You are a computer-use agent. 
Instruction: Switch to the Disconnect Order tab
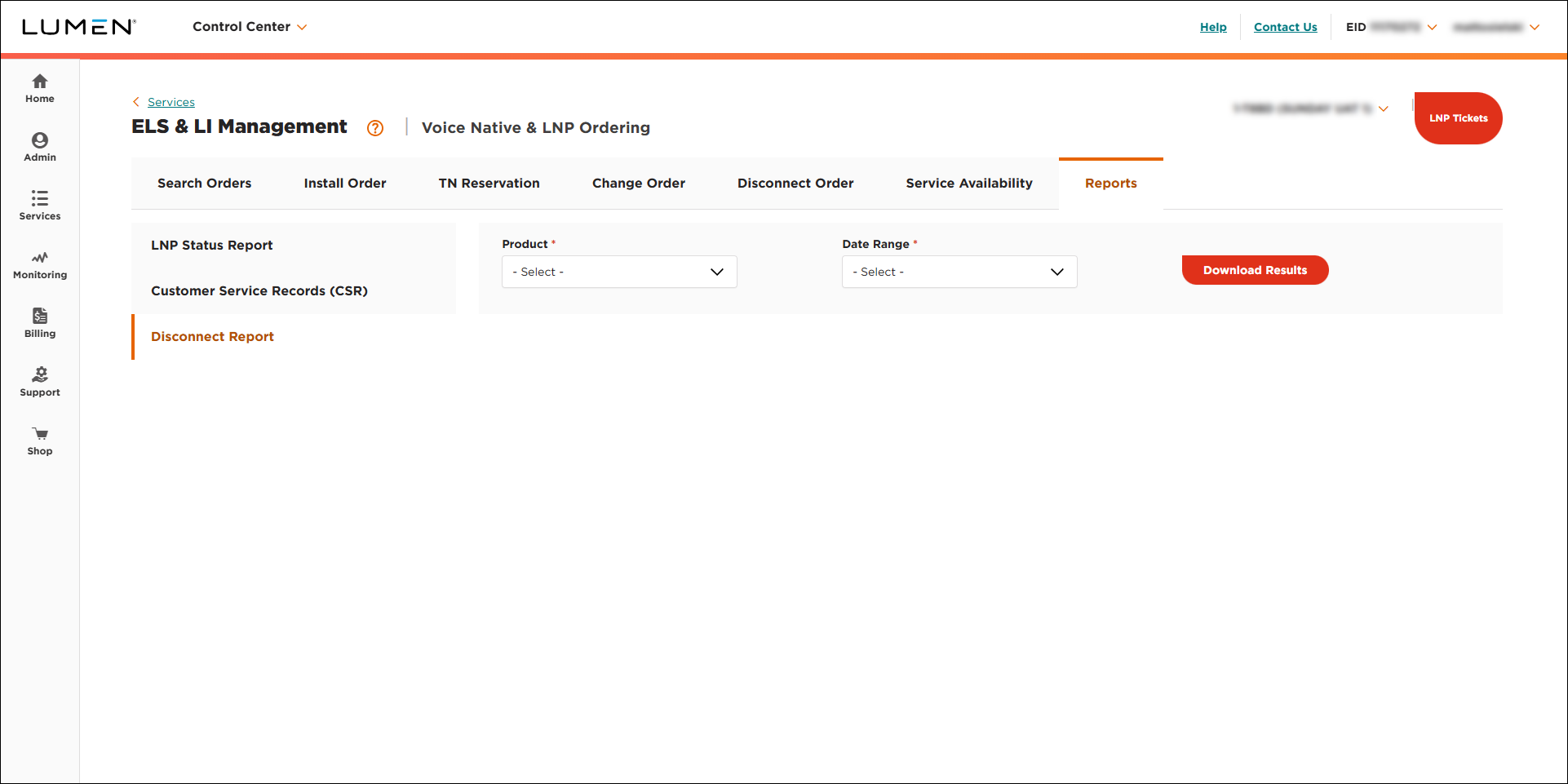click(795, 184)
